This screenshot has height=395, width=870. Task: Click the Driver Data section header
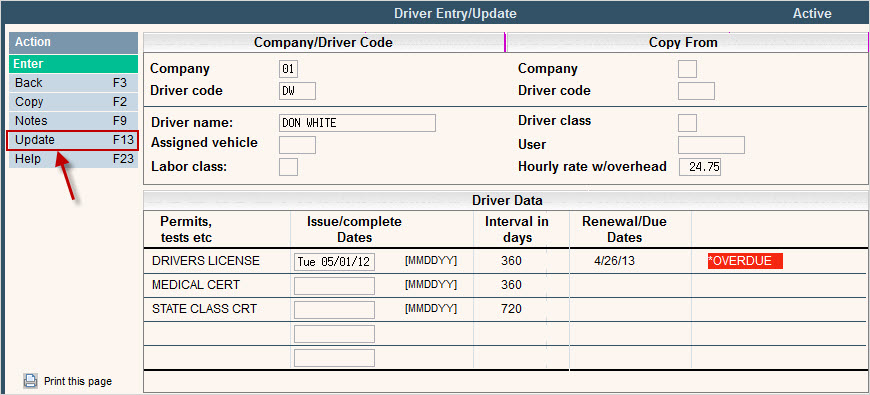[x=507, y=200]
